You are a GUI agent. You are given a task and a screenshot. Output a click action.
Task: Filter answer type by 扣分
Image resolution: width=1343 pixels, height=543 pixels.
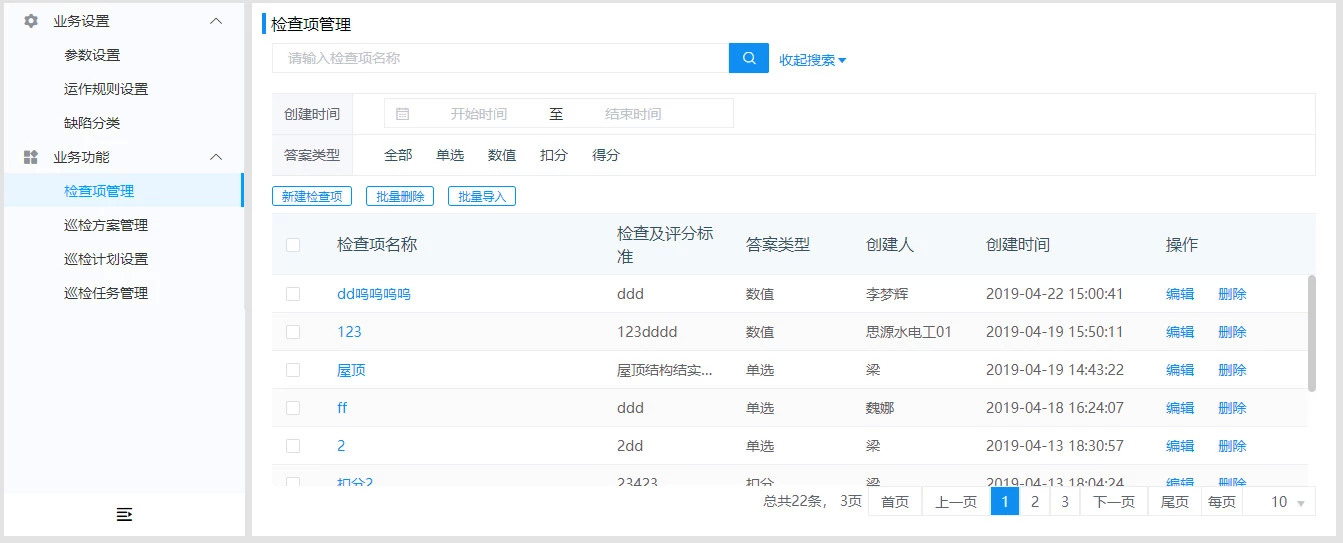tap(554, 155)
